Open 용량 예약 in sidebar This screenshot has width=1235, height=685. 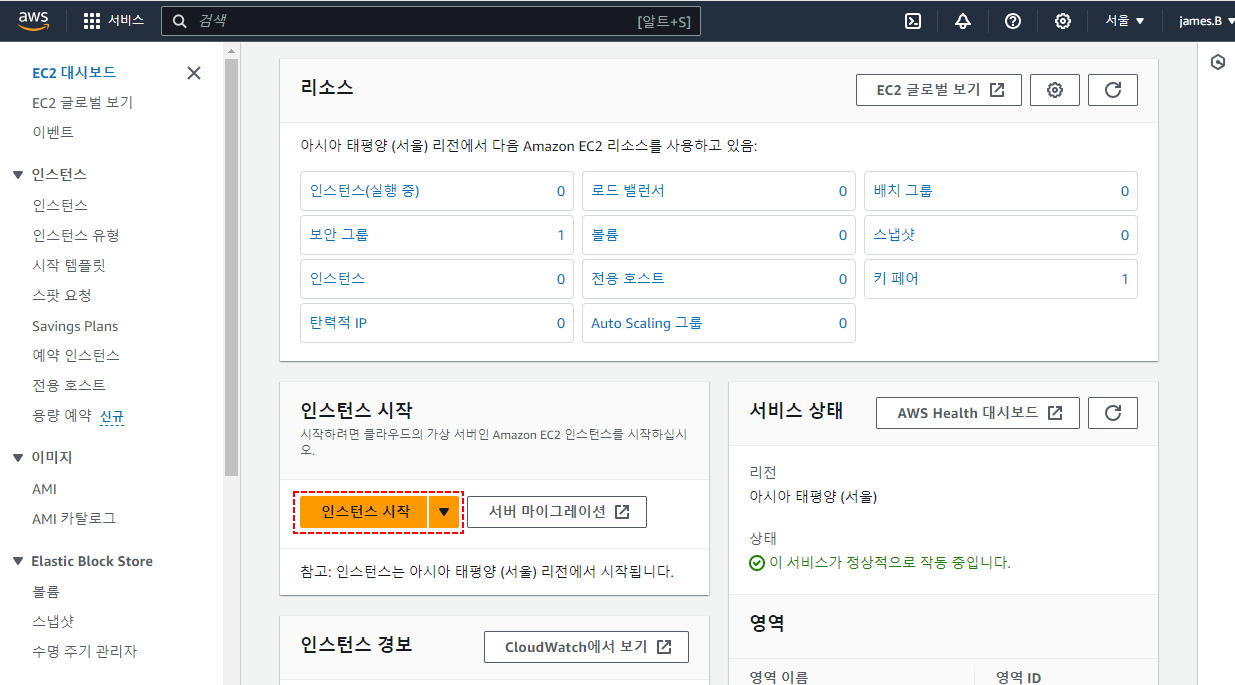61,416
